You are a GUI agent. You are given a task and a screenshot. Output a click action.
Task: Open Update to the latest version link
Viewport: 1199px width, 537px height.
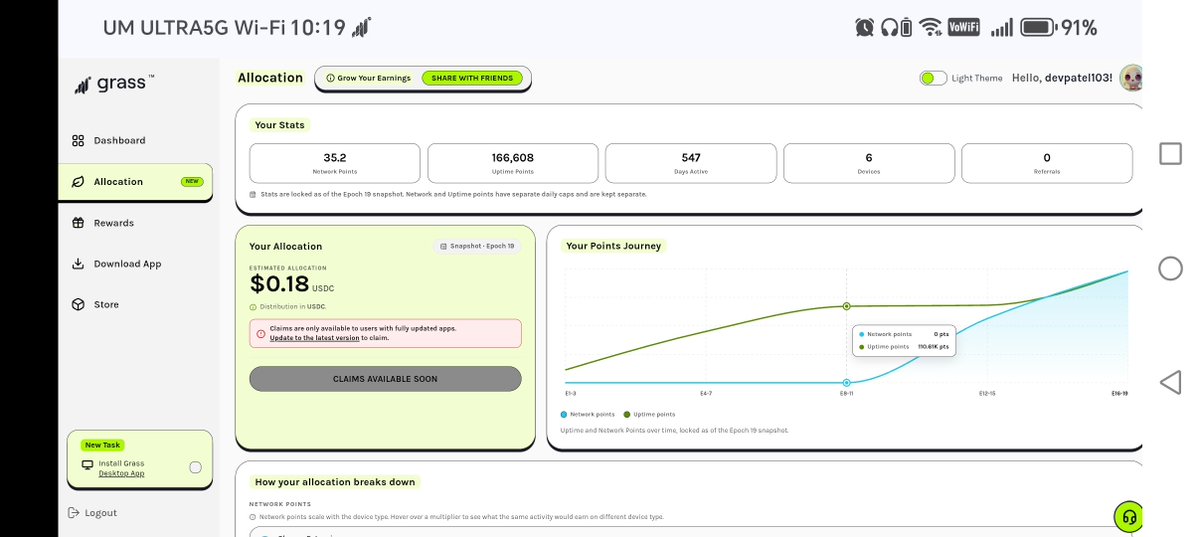pyautogui.click(x=314, y=338)
